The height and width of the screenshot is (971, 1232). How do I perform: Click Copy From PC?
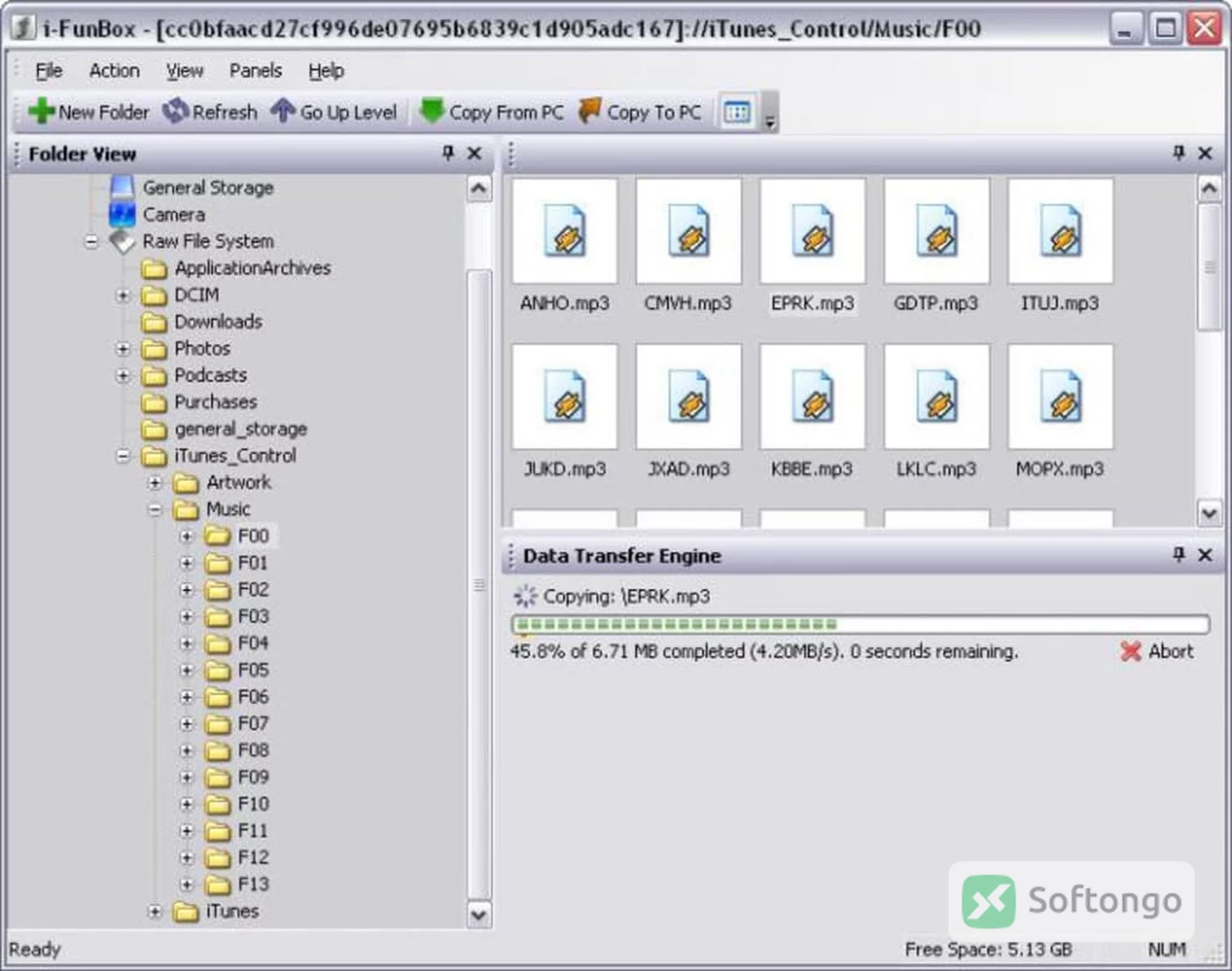[491, 112]
